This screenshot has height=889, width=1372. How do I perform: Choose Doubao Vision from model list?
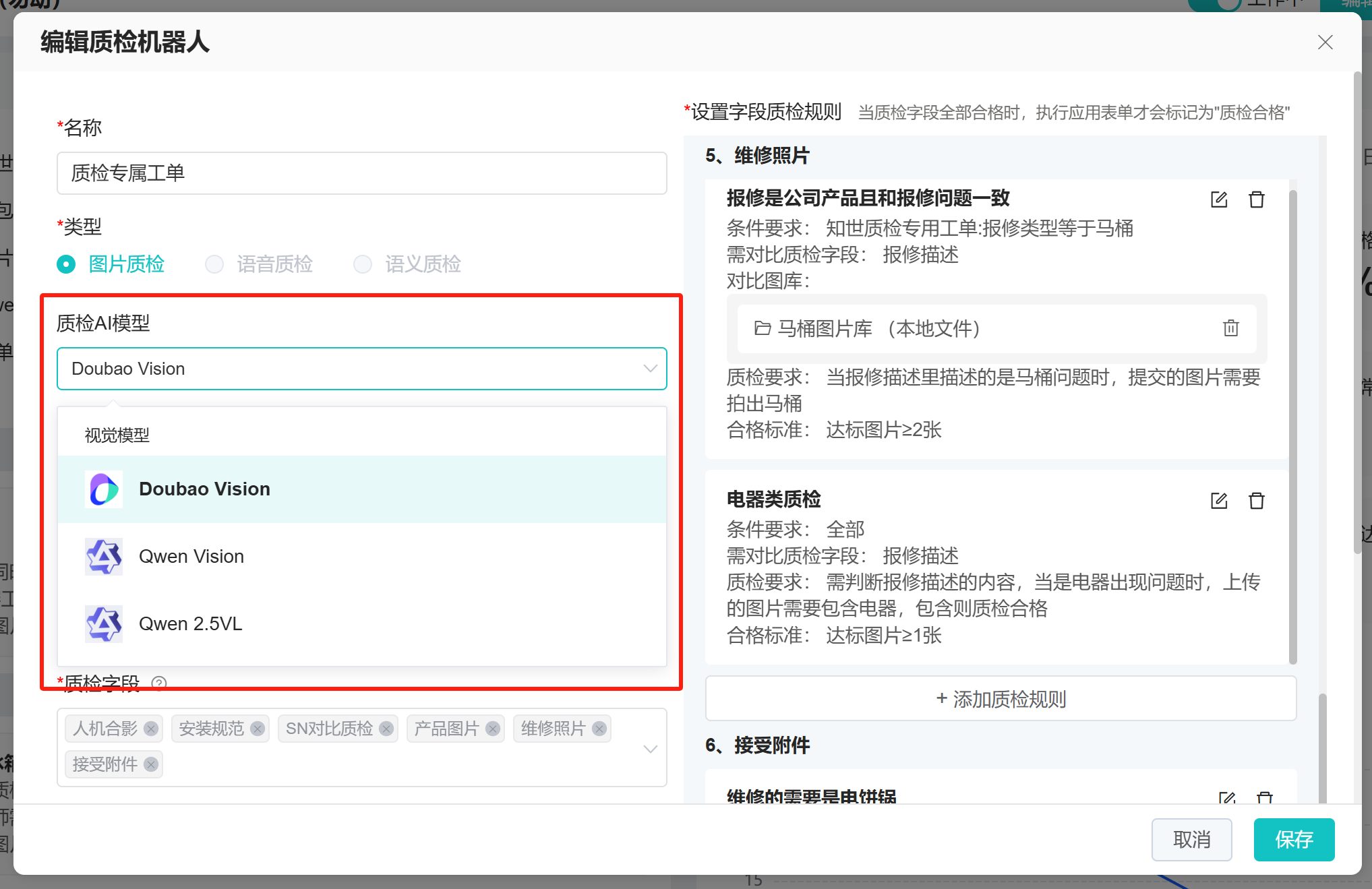(362, 489)
